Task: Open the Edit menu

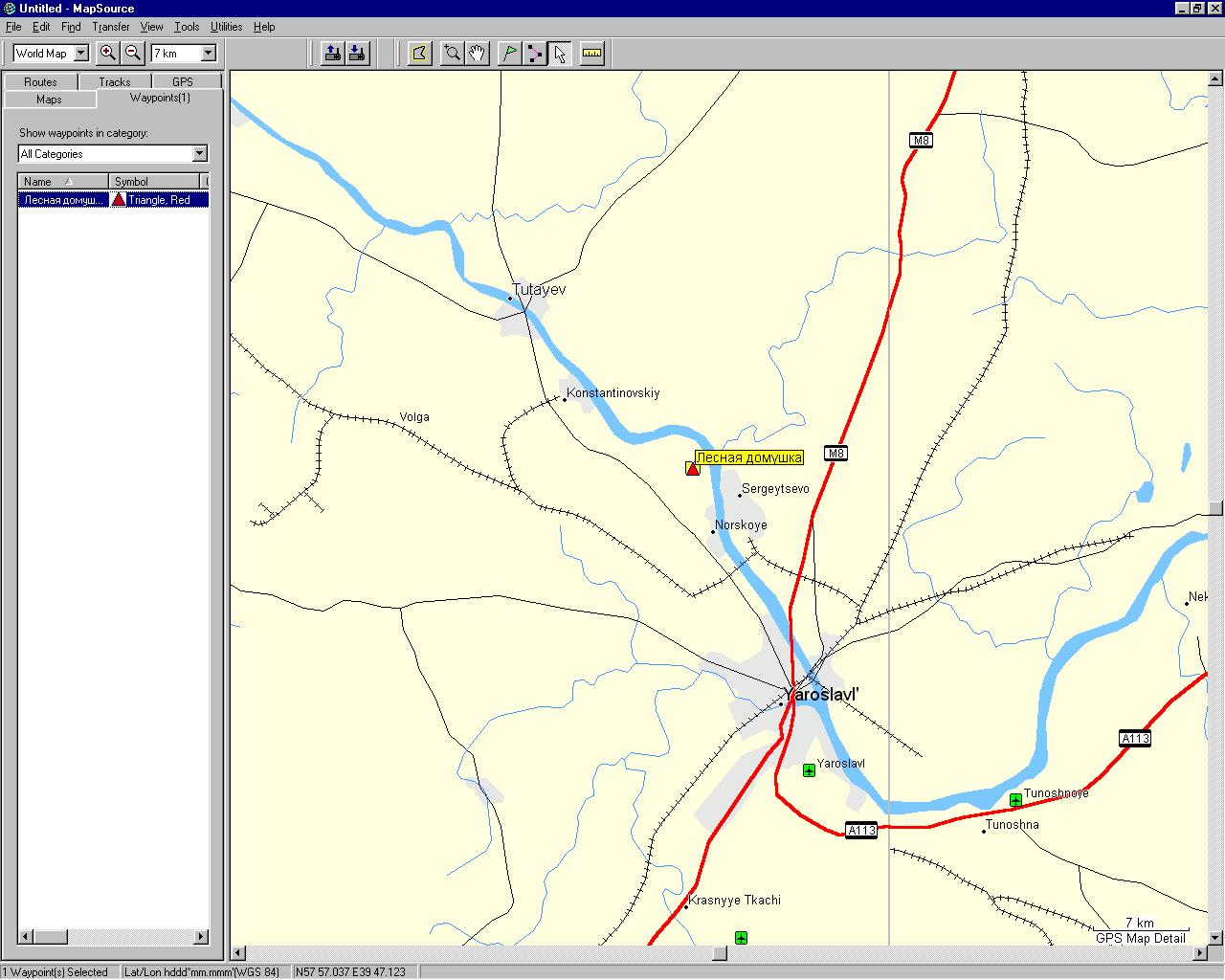Action: click(41, 27)
